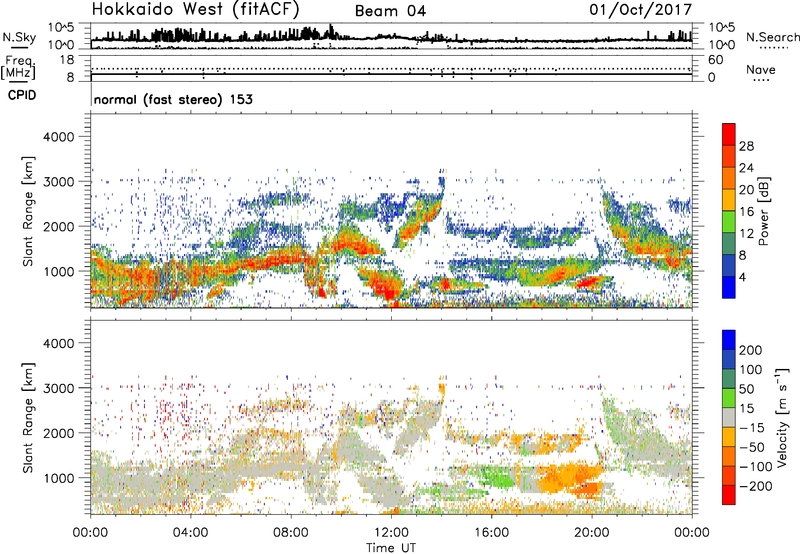Click the sky noise time series panel
The width and height of the screenshot is (800, 554).
click(x=391, y=36)
